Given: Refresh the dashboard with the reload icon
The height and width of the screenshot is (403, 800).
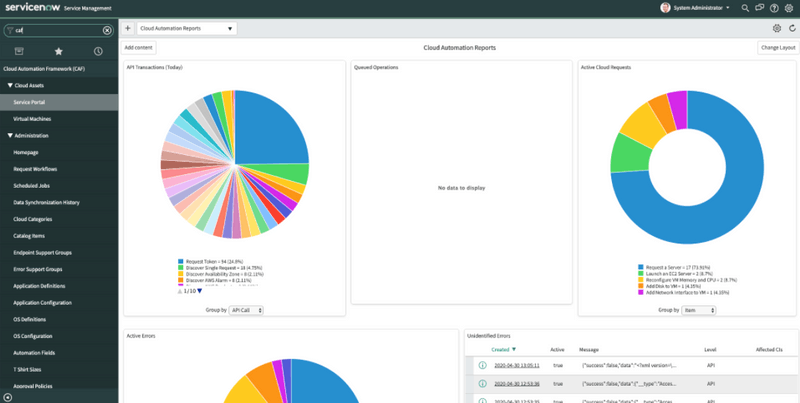Looking at the screenshot, I should pos(792,29).
